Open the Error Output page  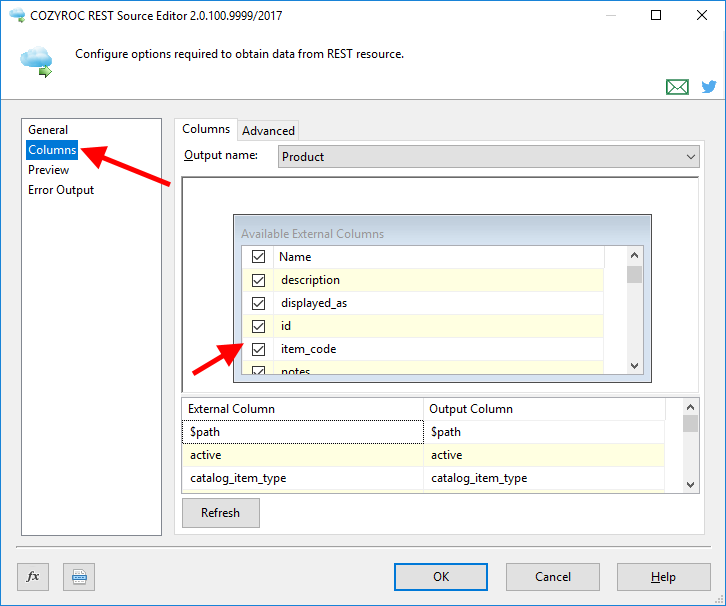click(61, 190)
